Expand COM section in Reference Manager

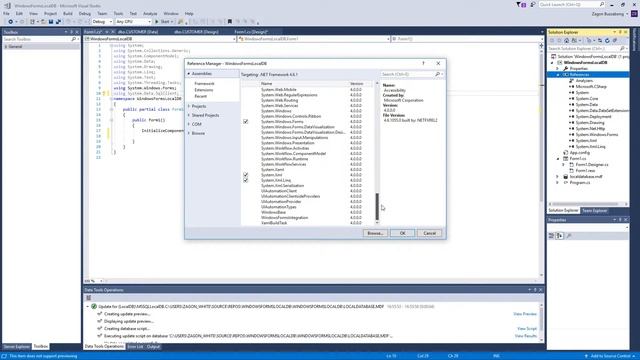[189, 124]
